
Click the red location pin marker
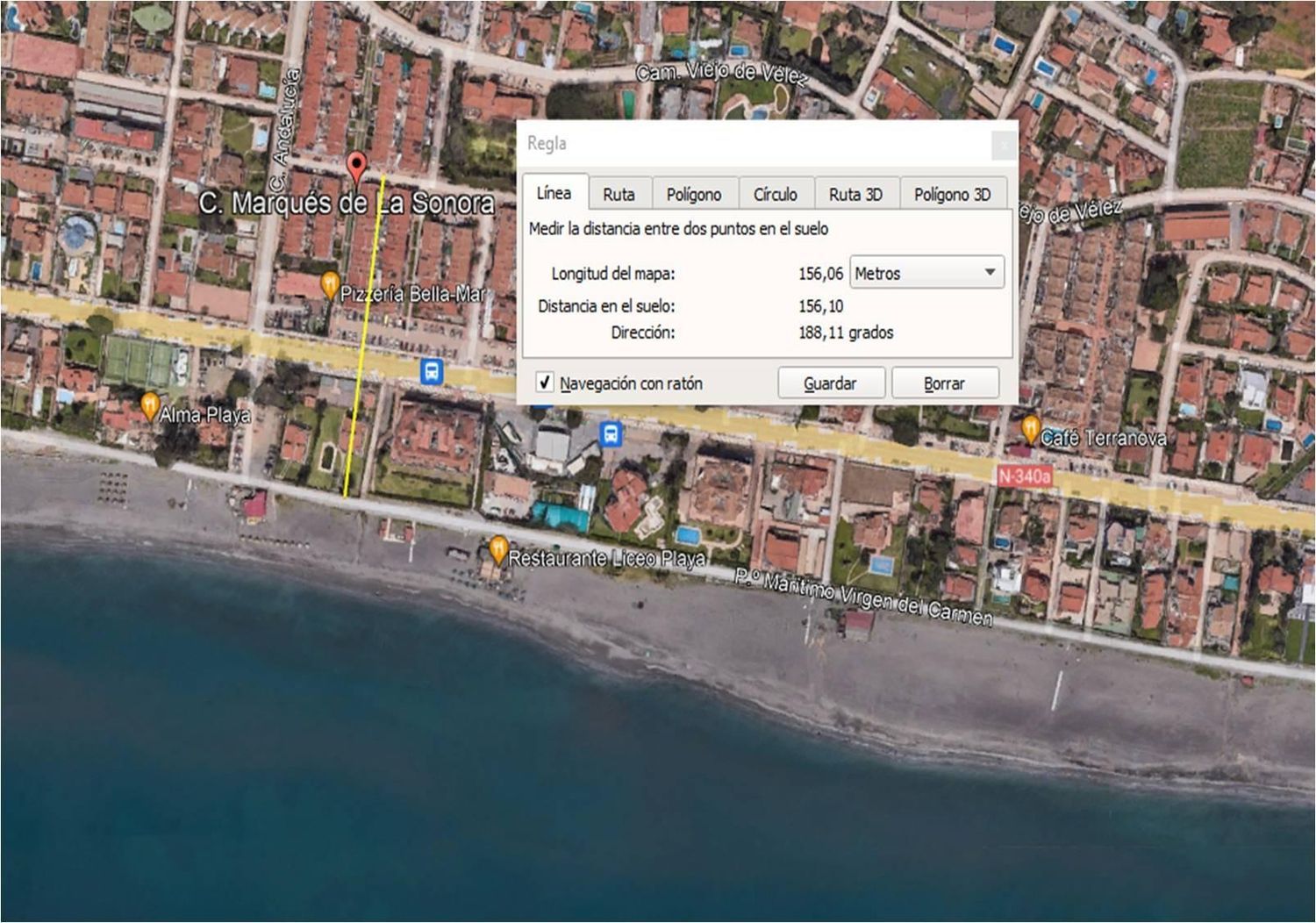tap(356, 167)
